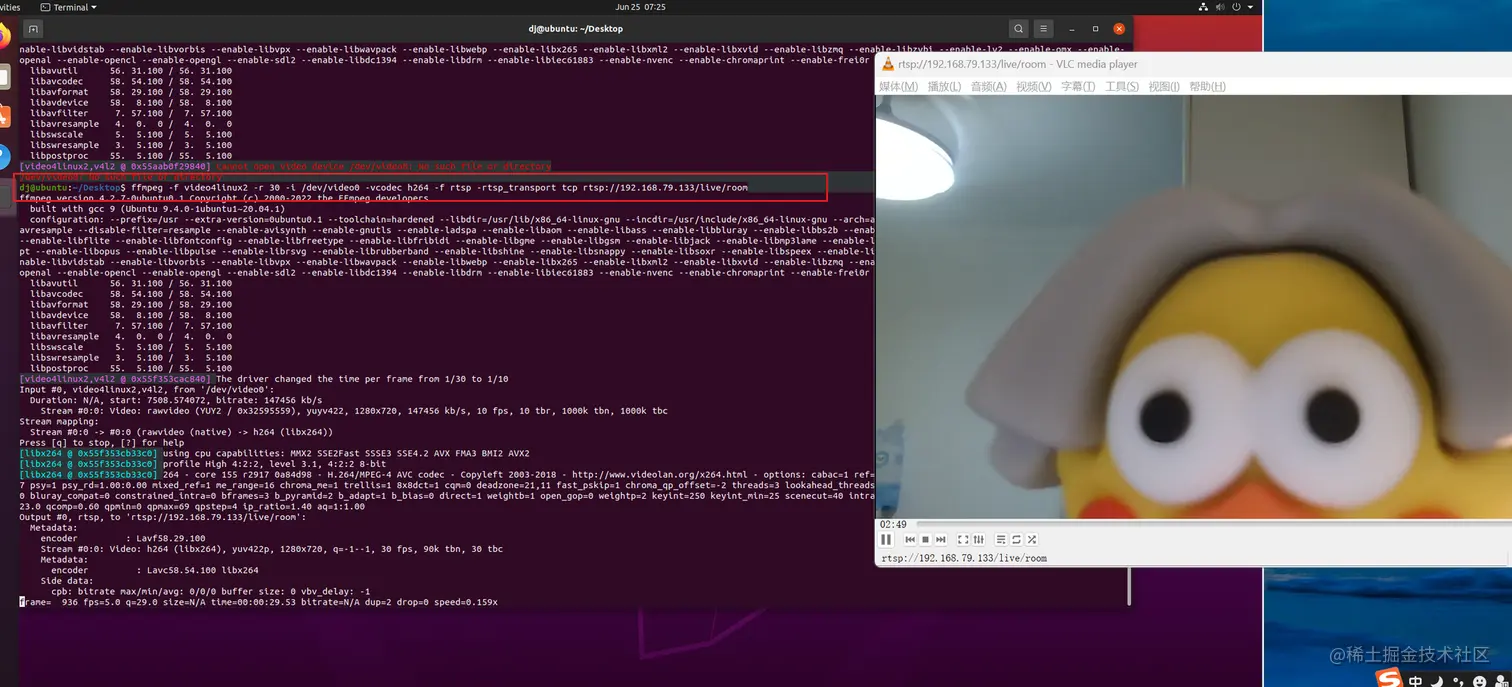
Task: Open VLC 媒体(M) menu
Action: point(898,87)
